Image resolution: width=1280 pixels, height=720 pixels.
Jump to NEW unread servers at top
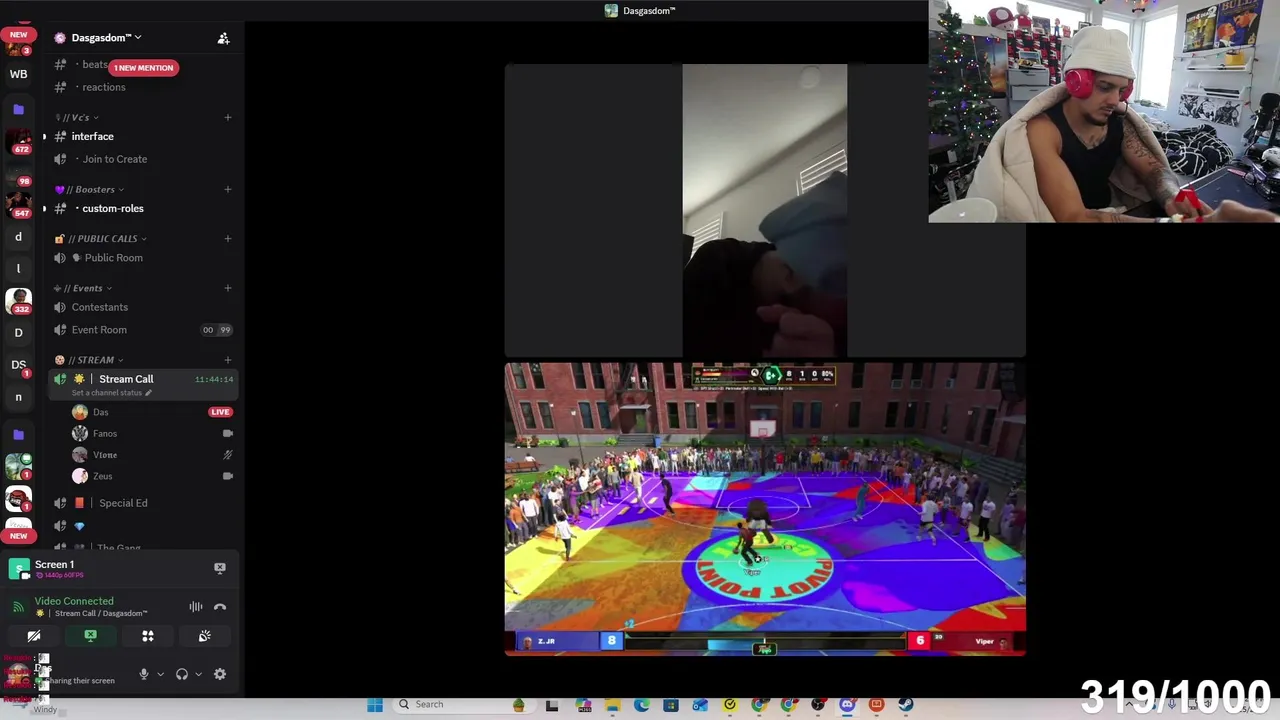18,35
